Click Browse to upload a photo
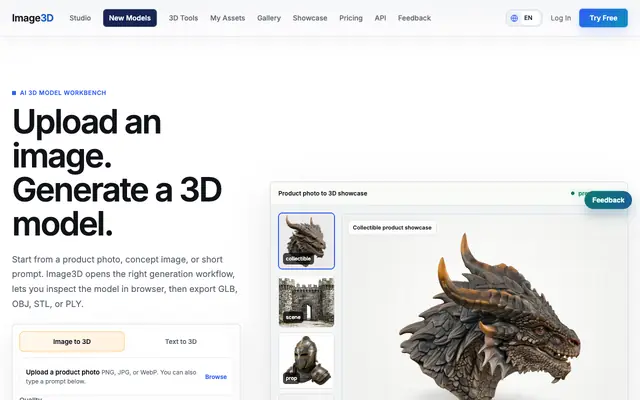Screen dimensions: 640x400 pos(216,377)
